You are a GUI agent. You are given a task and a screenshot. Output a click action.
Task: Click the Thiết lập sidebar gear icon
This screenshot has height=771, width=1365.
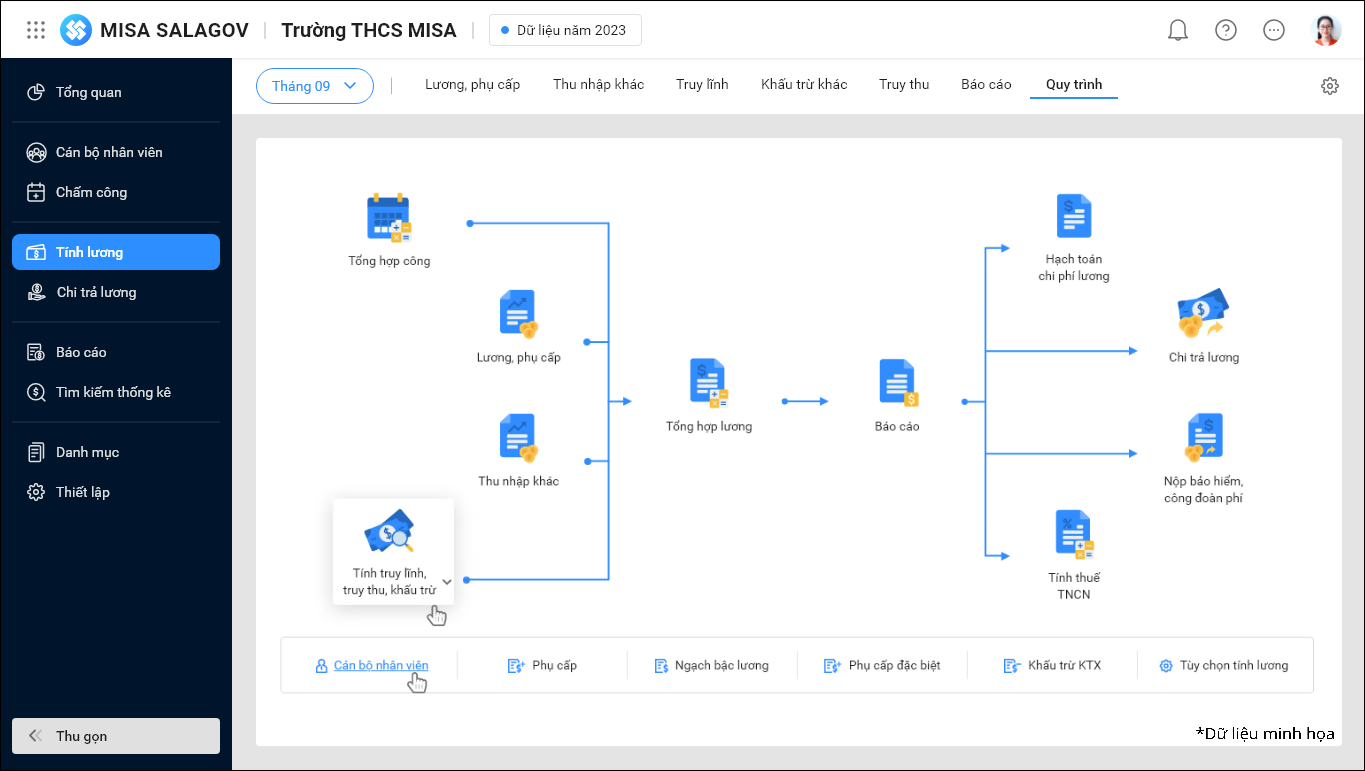pos(36,492)
